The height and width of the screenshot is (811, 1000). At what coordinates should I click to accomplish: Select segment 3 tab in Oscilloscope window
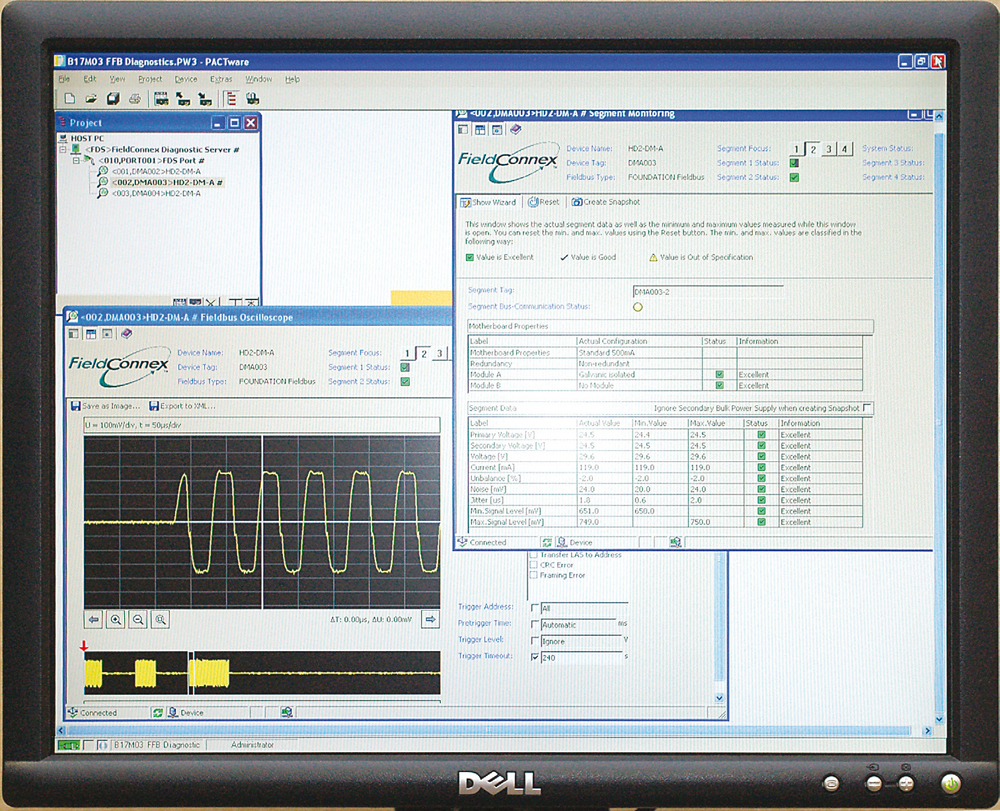439,353
